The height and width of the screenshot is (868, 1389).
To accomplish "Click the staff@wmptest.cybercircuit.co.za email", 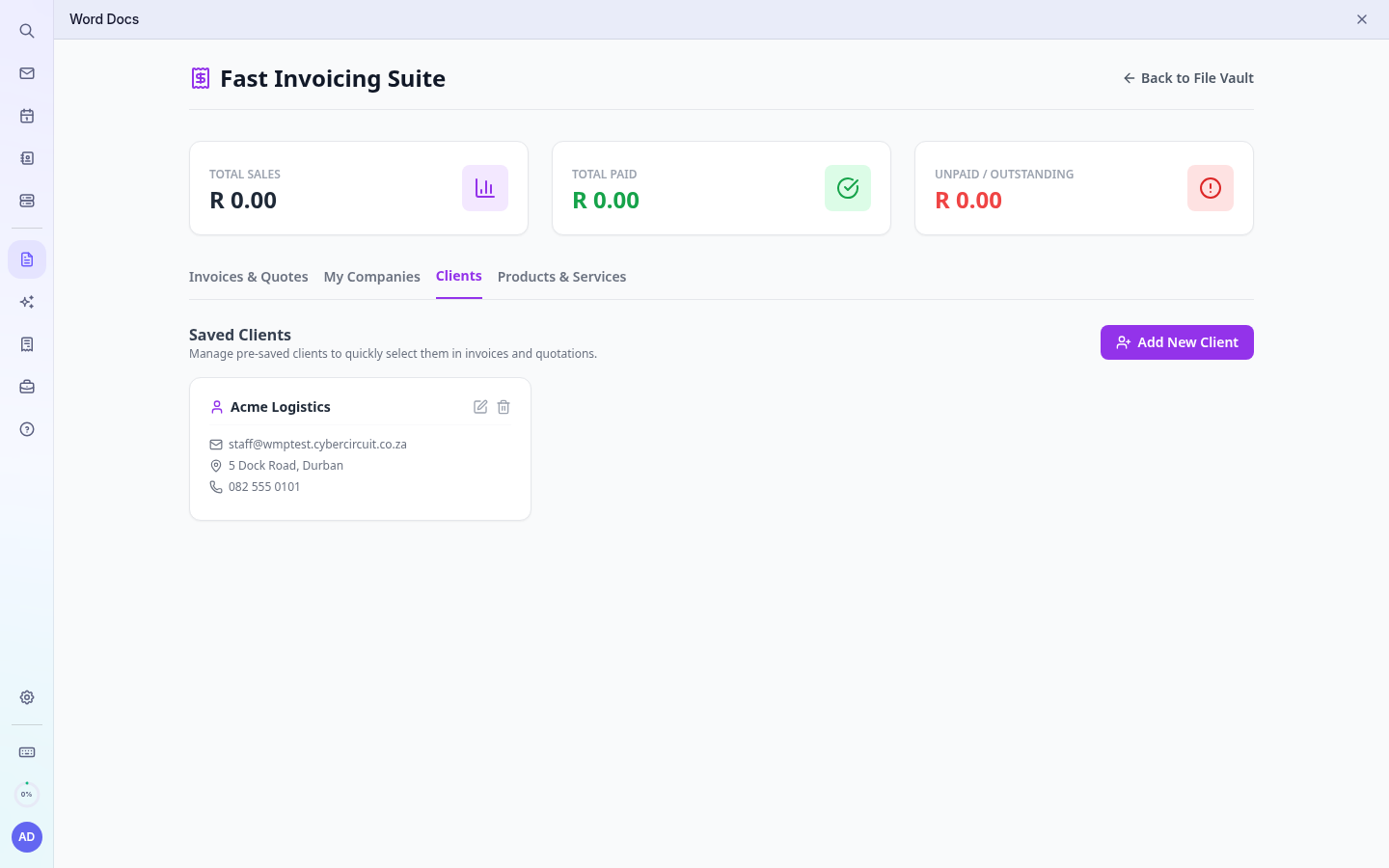I will tap(317, 445).
